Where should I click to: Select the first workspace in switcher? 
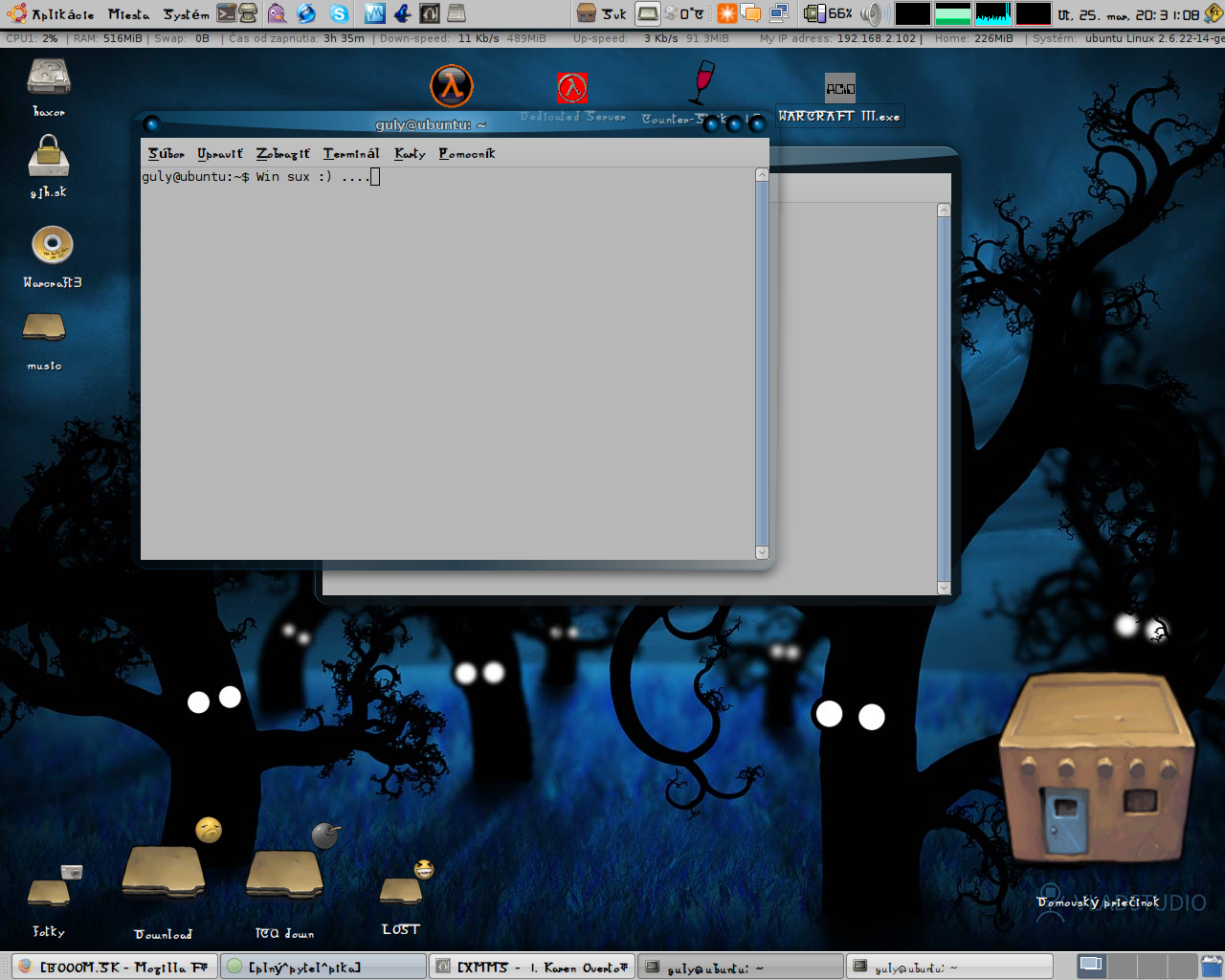1091,966
